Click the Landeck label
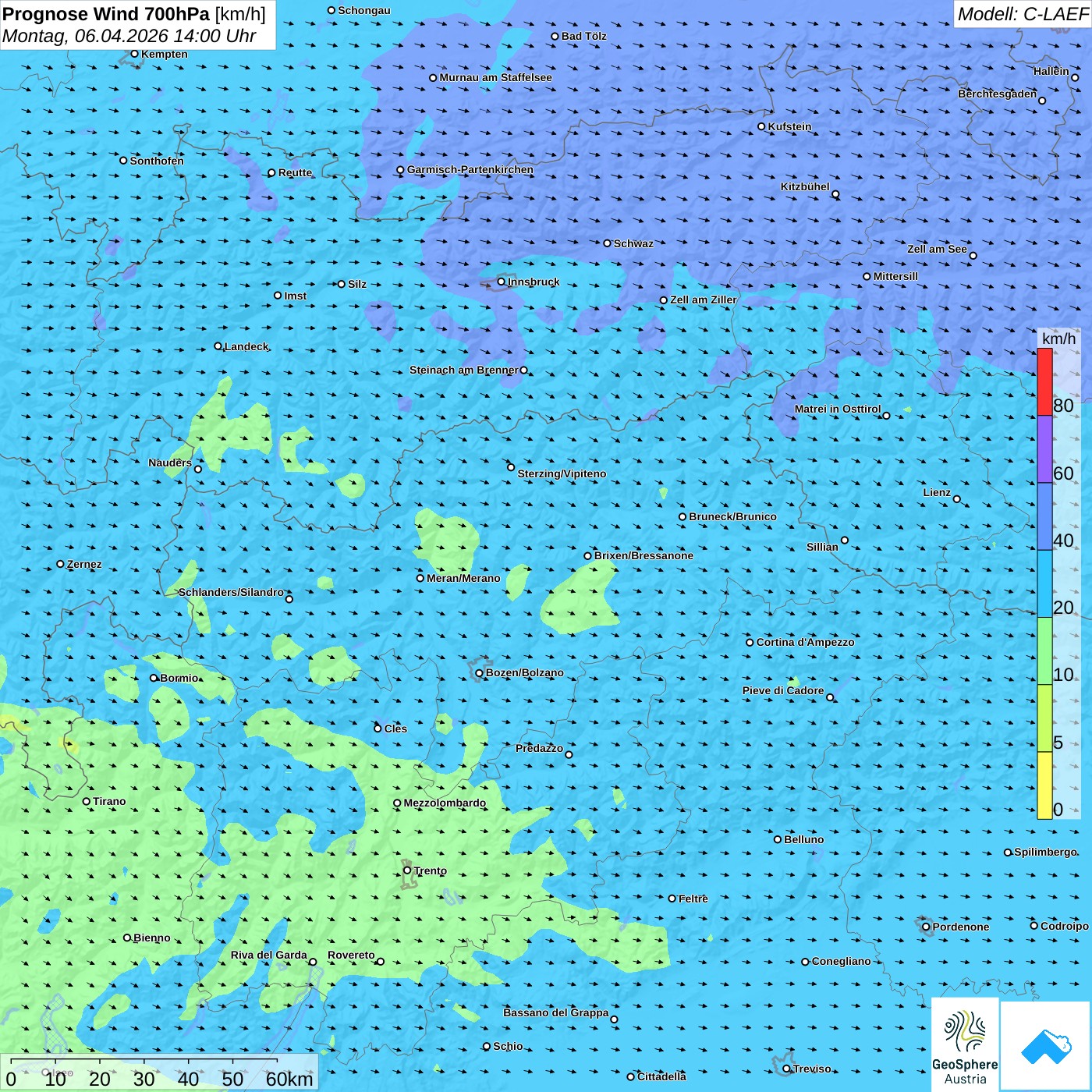 click(x=246, y=346)
